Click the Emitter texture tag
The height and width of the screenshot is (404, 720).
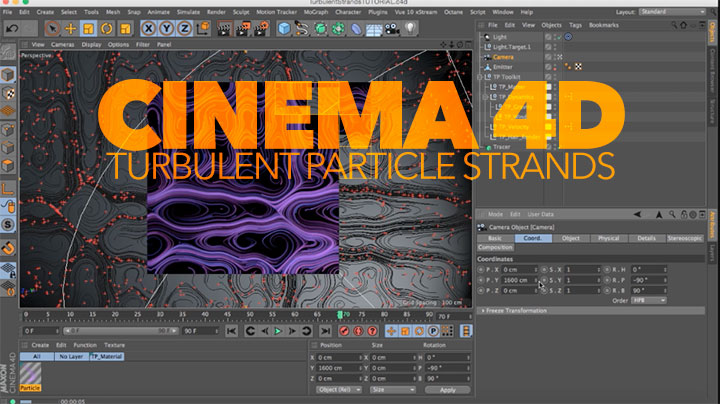tap(579, 67)
